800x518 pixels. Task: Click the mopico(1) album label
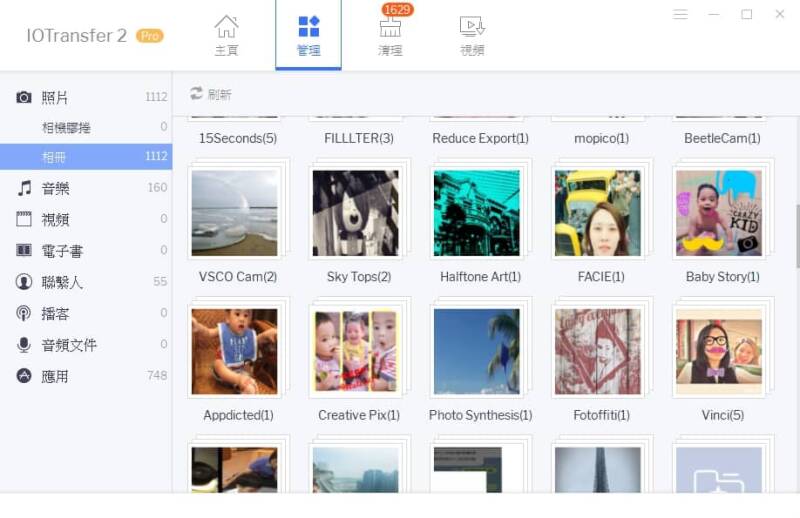tap(602, 138)
